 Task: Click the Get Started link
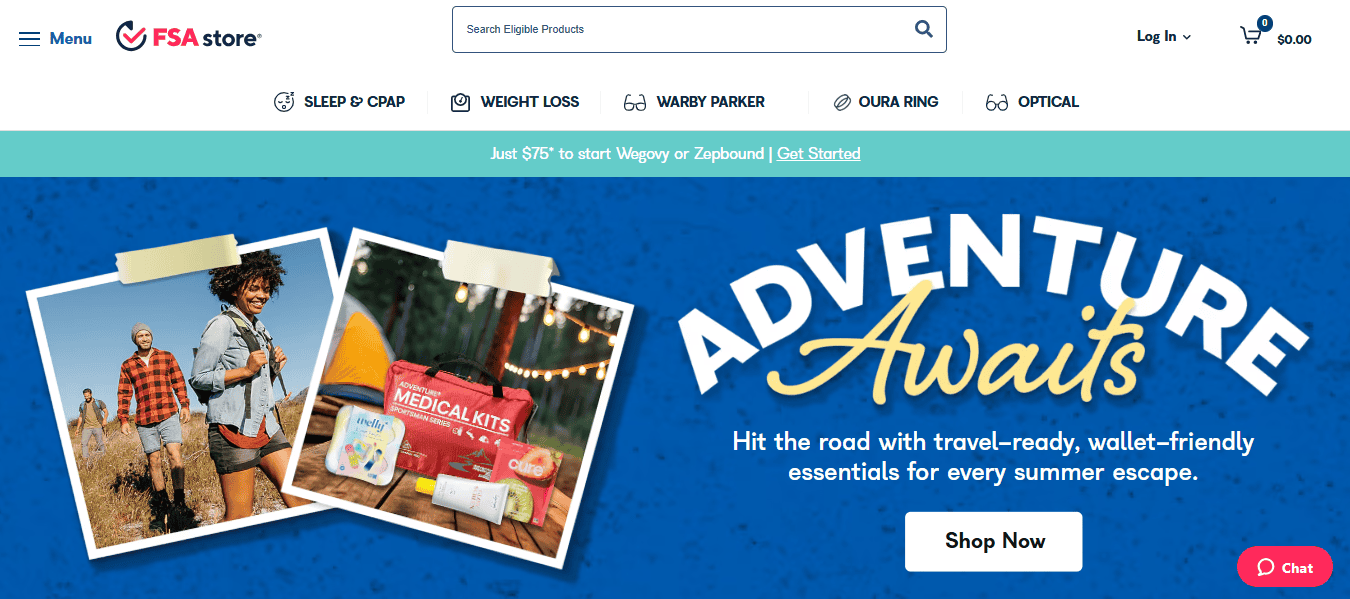point(819,154)
